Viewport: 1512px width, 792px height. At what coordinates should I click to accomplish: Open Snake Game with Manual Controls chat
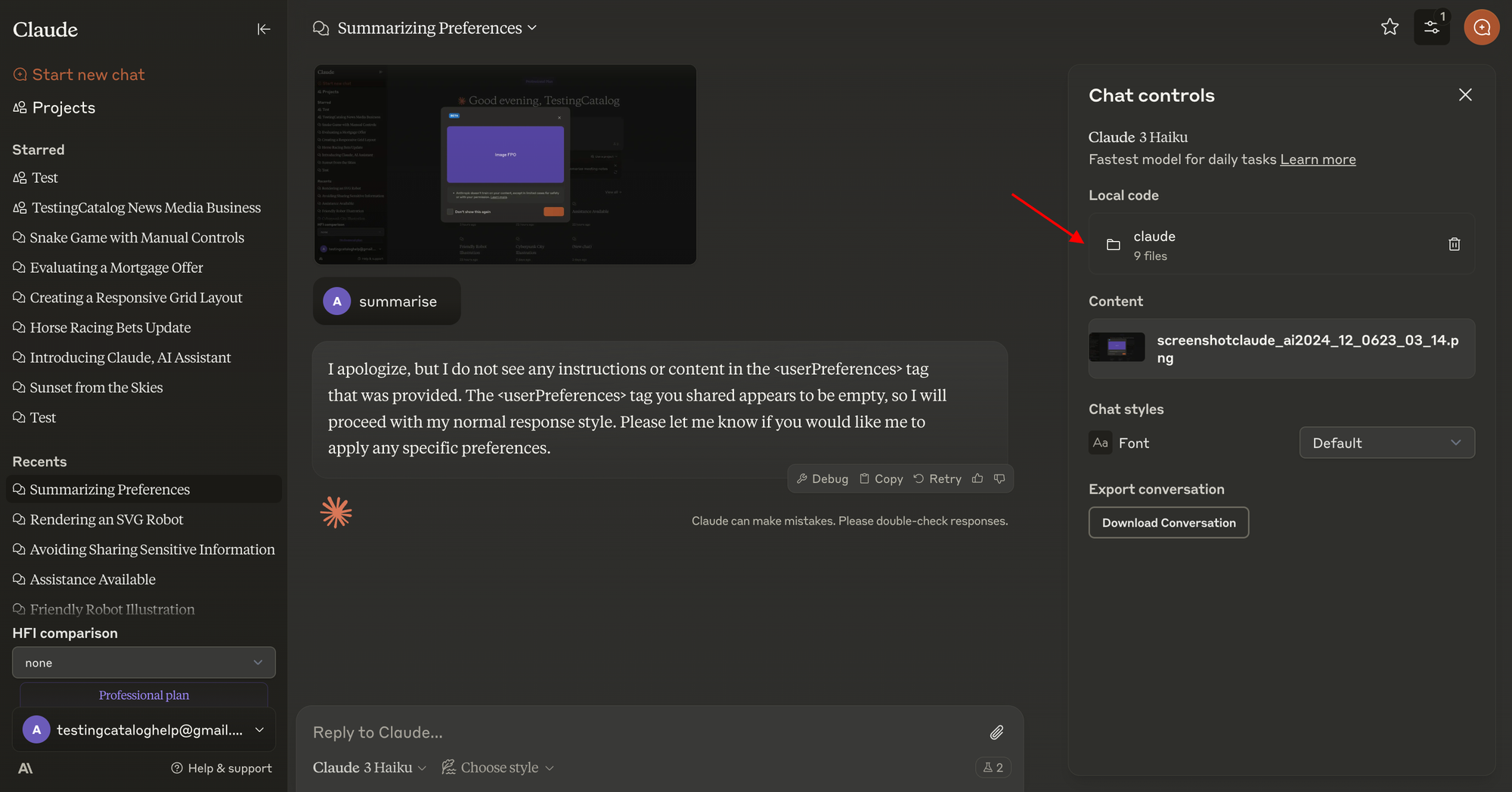pyautogui.click(x=129, y=237)
